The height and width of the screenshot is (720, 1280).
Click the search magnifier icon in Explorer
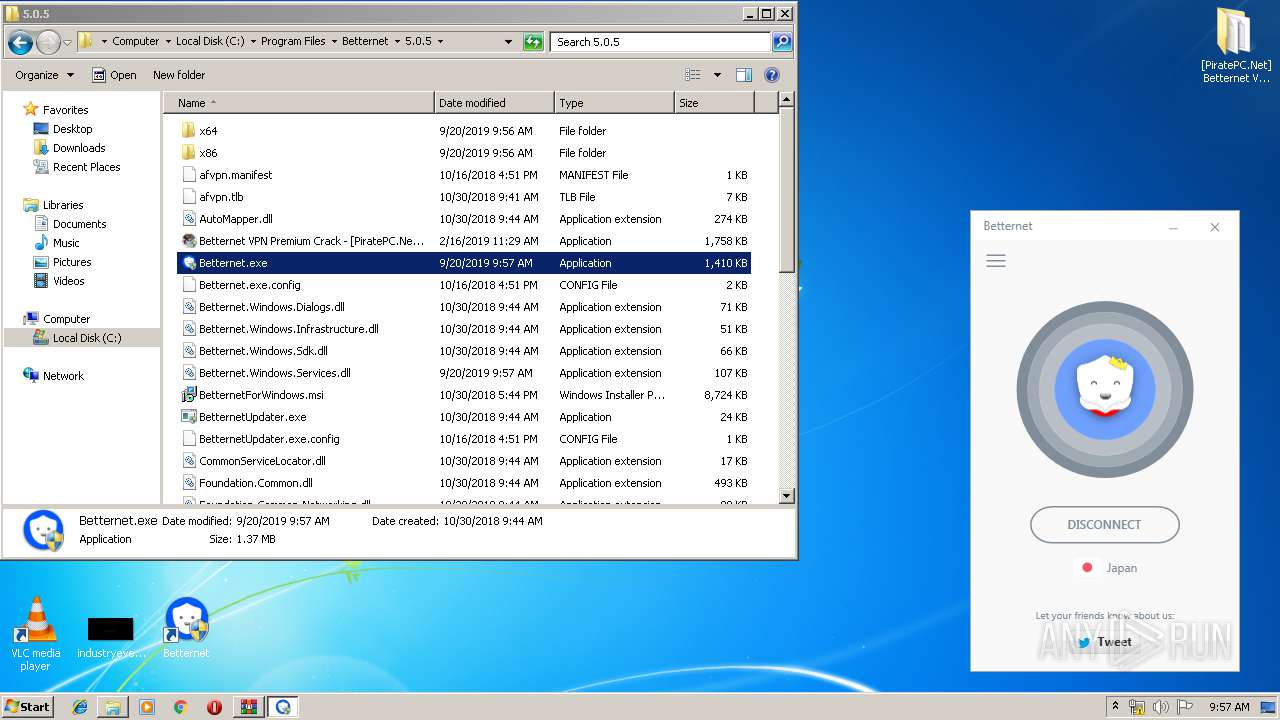point(782,42)
